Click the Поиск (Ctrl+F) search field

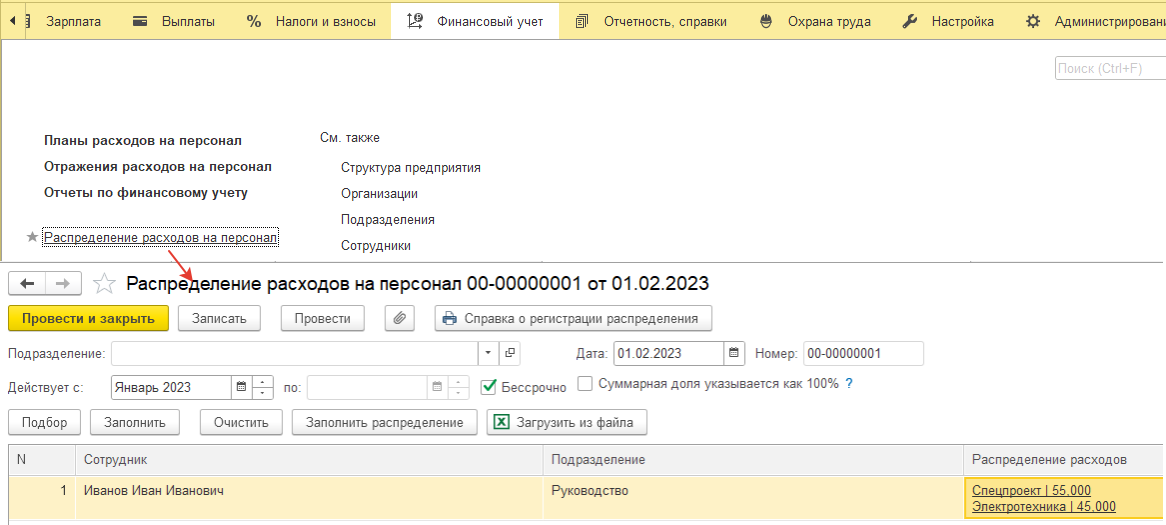click(1109, 68)
